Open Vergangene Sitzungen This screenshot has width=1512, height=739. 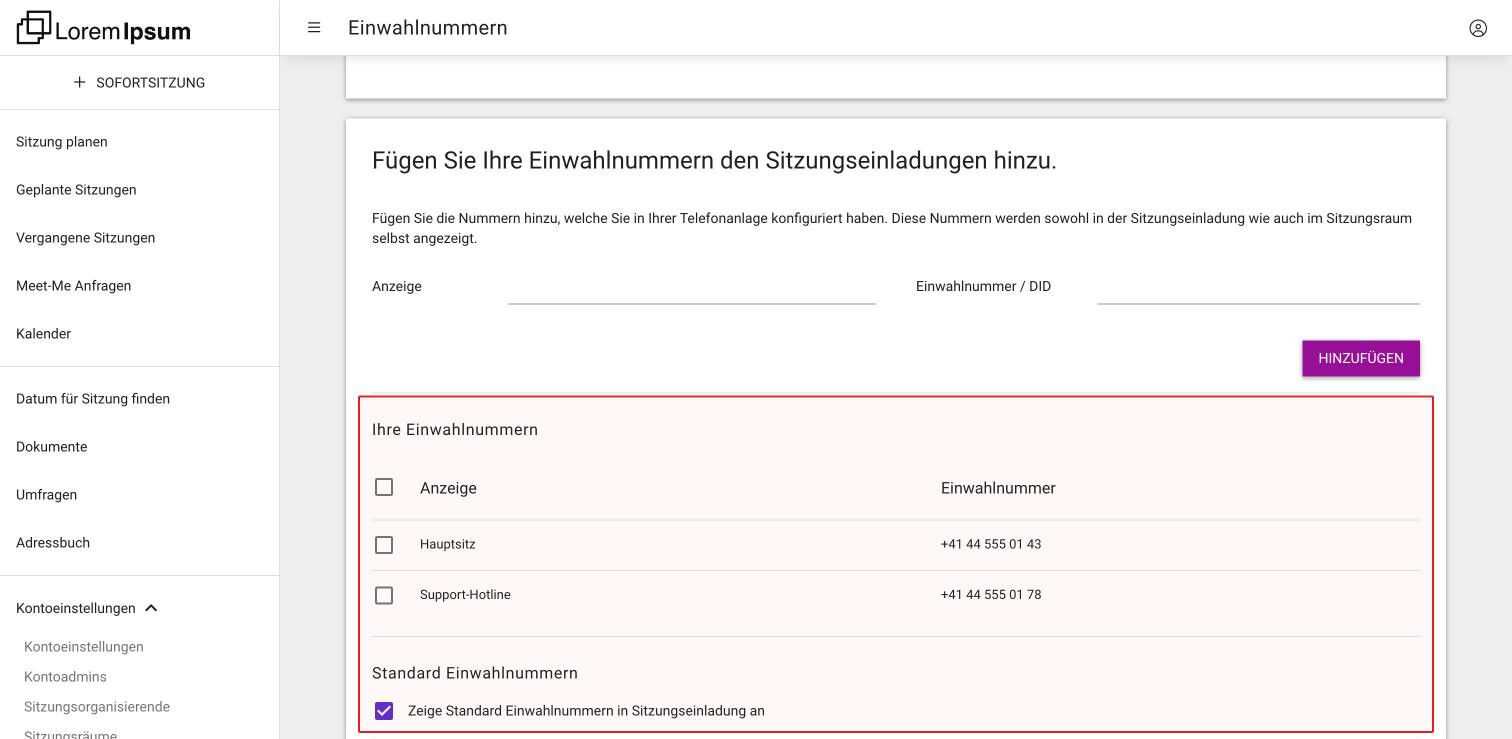pyautogui.click(x=86, y=238)
